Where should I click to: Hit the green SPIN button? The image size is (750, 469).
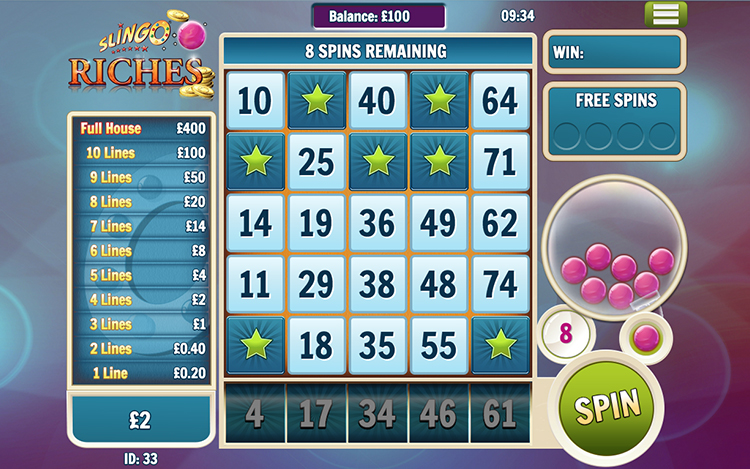point(607,407)
